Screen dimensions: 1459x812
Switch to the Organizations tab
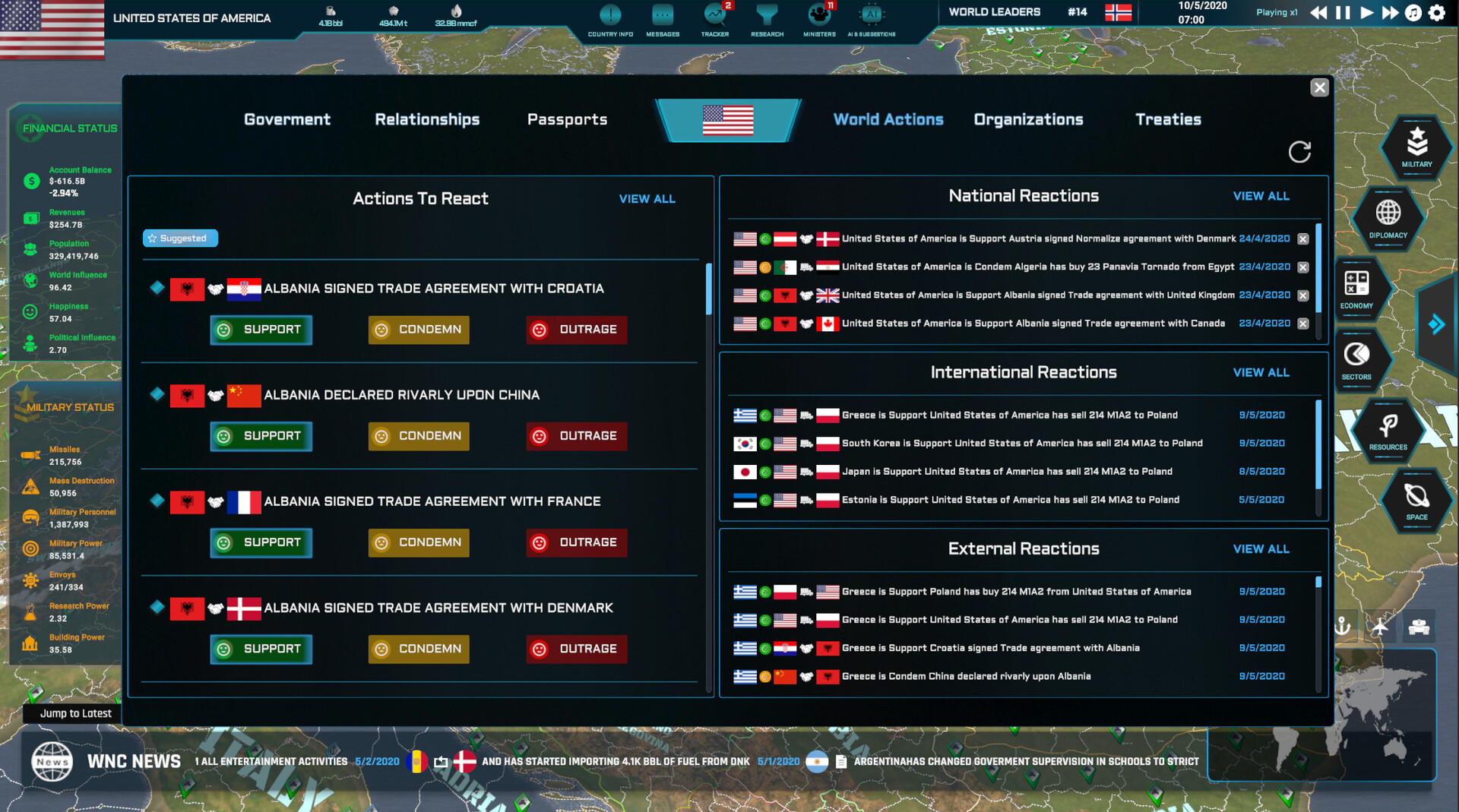[x=1028, y=119]
